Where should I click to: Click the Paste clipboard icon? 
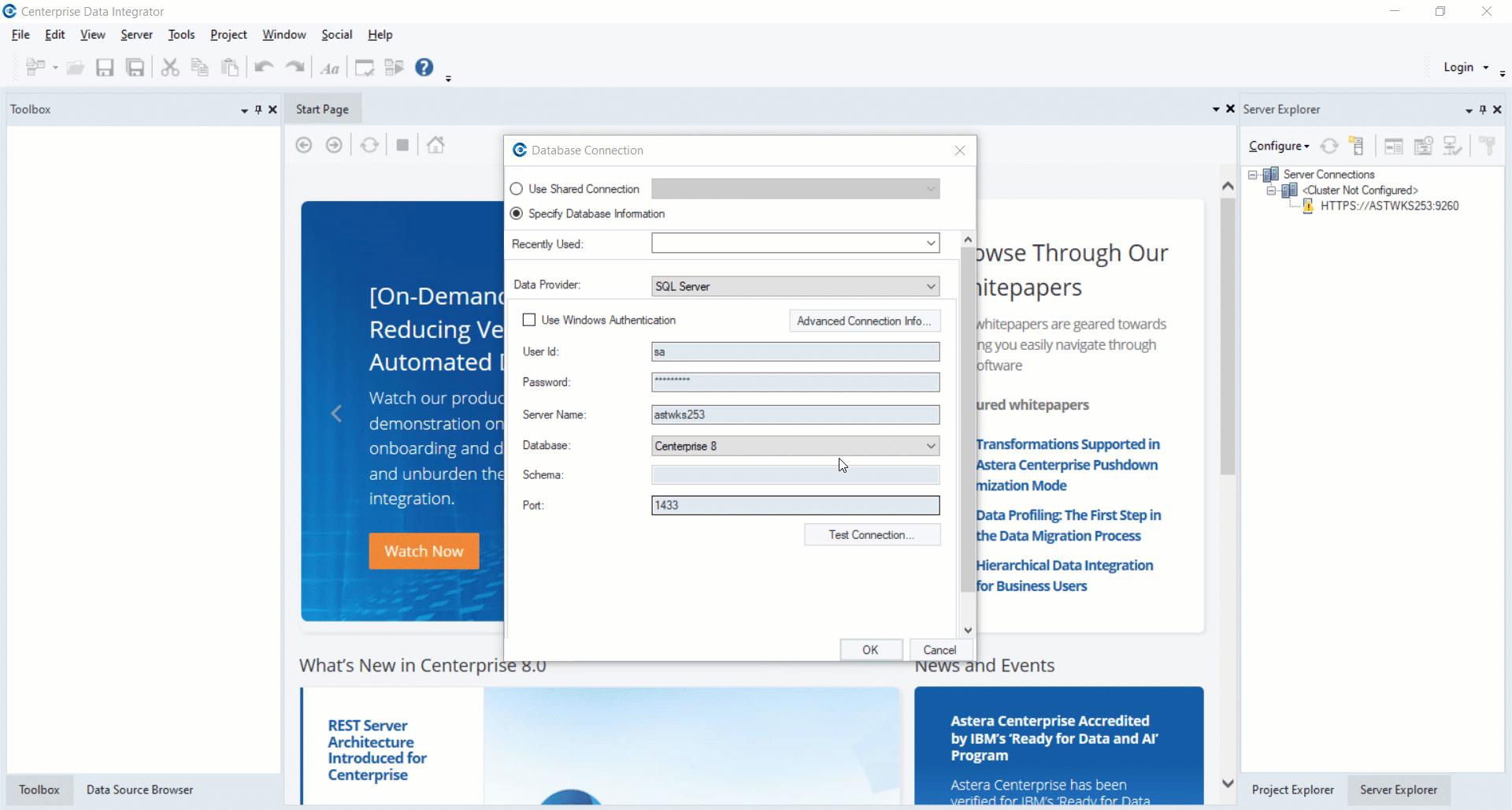pyautogui.click(x=229, y=68)
